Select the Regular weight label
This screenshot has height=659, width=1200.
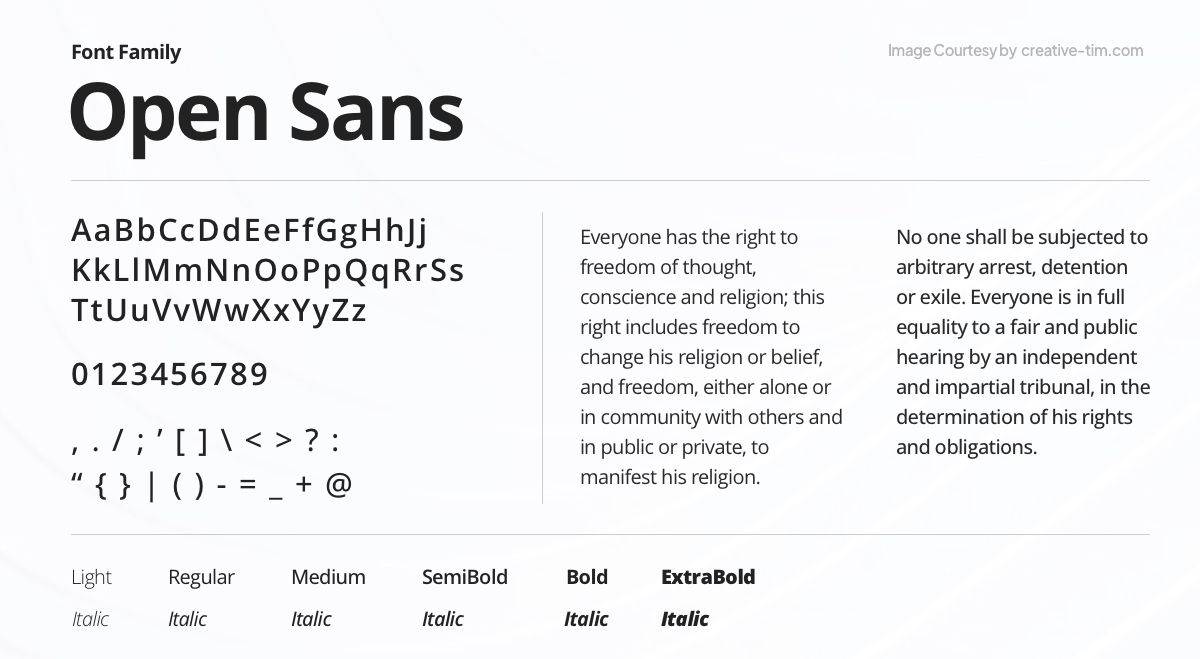[201, 577]
